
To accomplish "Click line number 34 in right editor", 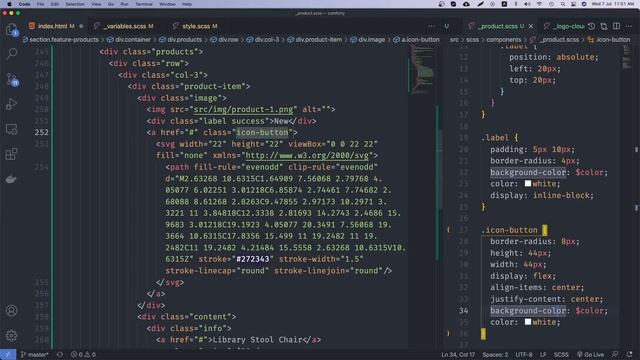I will pyautogui.click(x=464, y=311).
